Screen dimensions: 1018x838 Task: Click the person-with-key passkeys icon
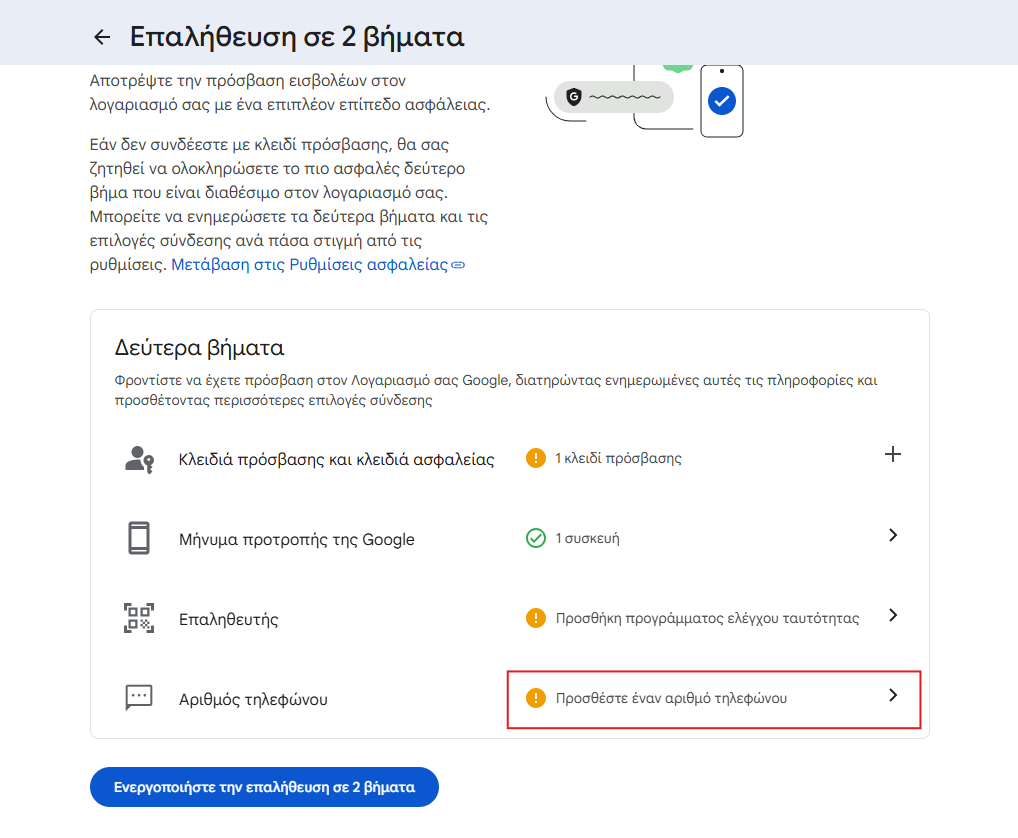click(139, 459)
